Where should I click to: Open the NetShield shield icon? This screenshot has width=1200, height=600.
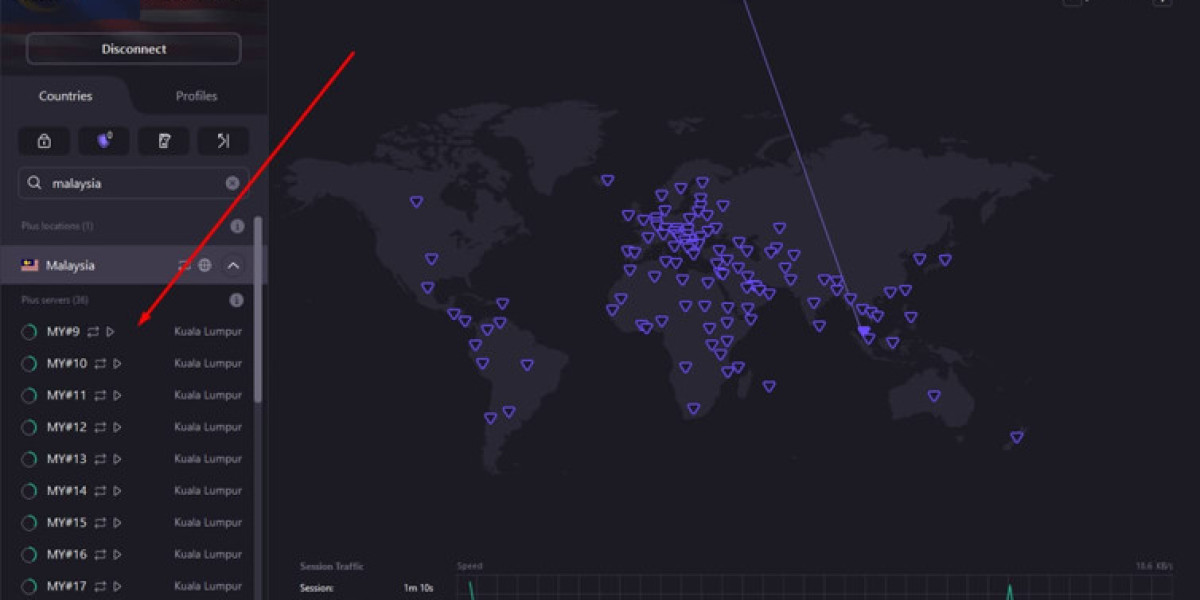pyautogui.click(x=103, y=140)
